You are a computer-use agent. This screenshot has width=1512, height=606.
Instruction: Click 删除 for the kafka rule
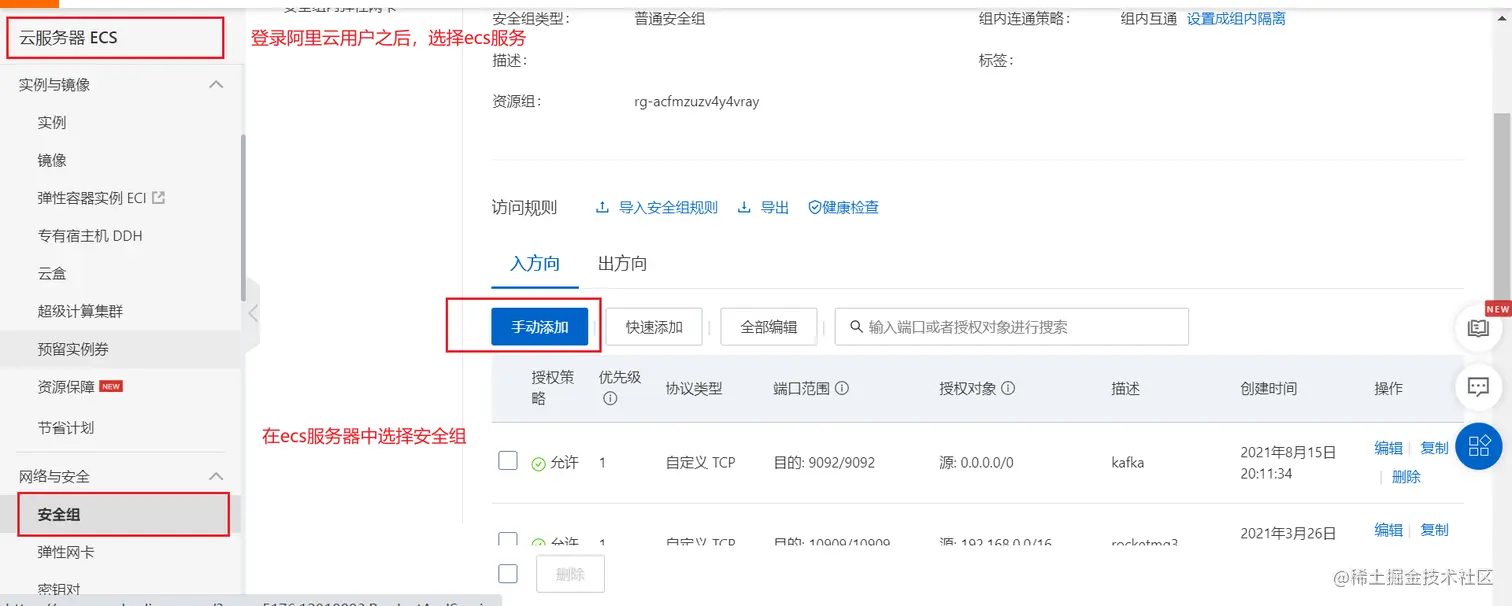pos(1406,477)
